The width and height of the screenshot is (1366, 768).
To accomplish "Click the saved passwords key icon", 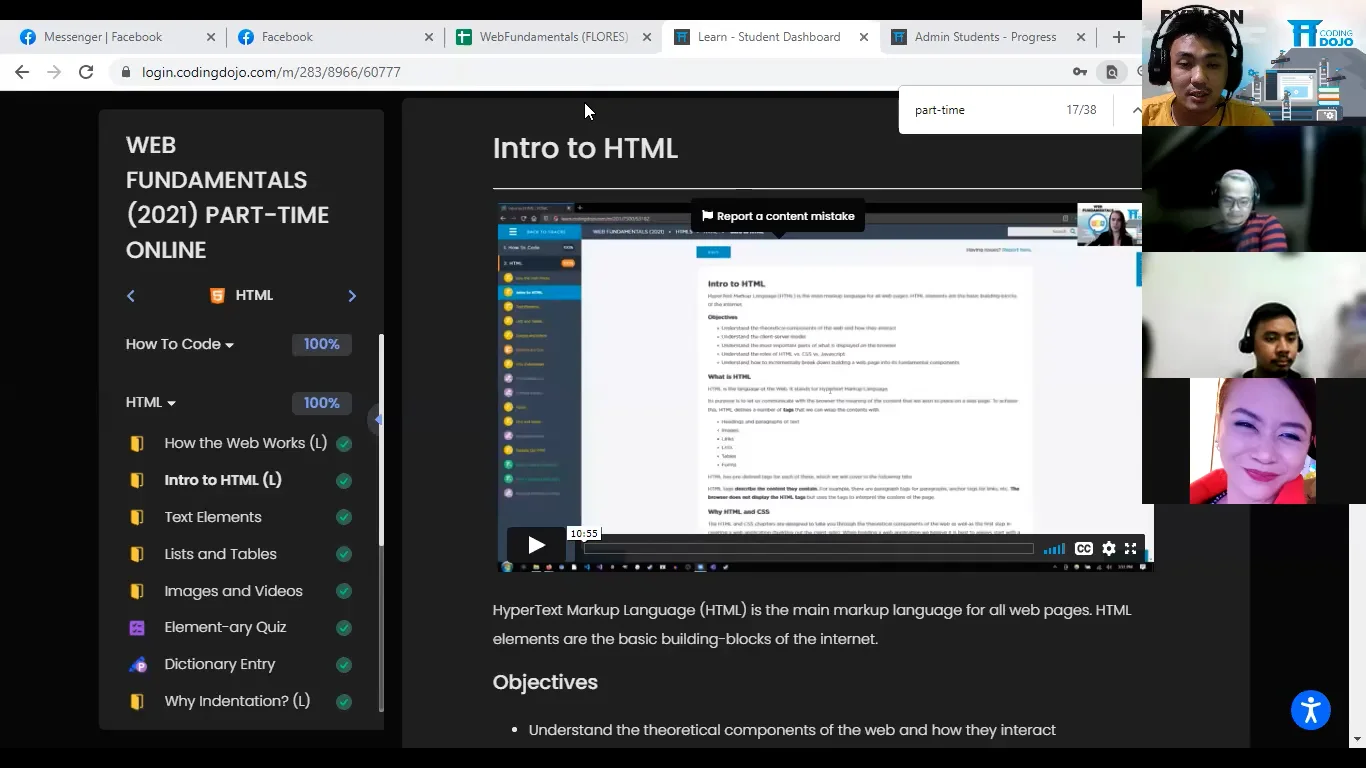I will coord(1080,72).
